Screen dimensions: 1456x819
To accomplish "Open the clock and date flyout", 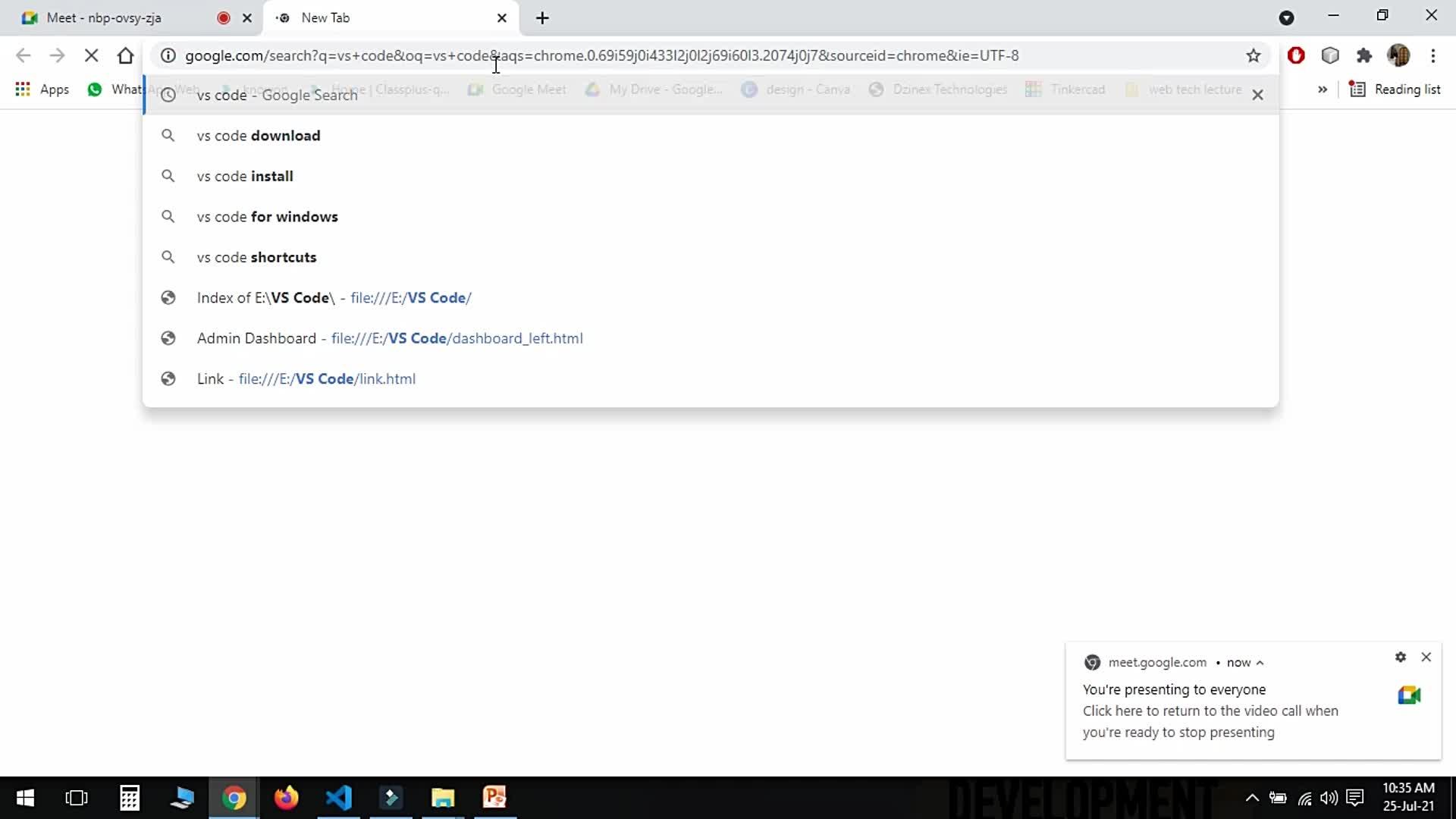I will [1408, 797].
